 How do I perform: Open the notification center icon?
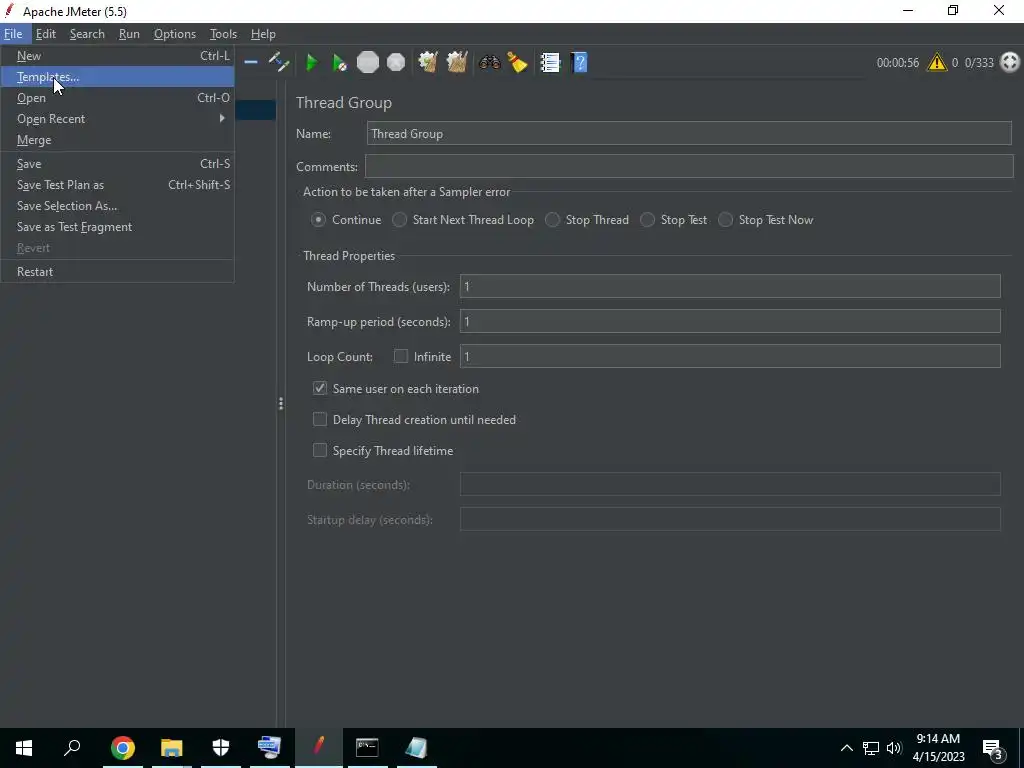tap(993, 748)
